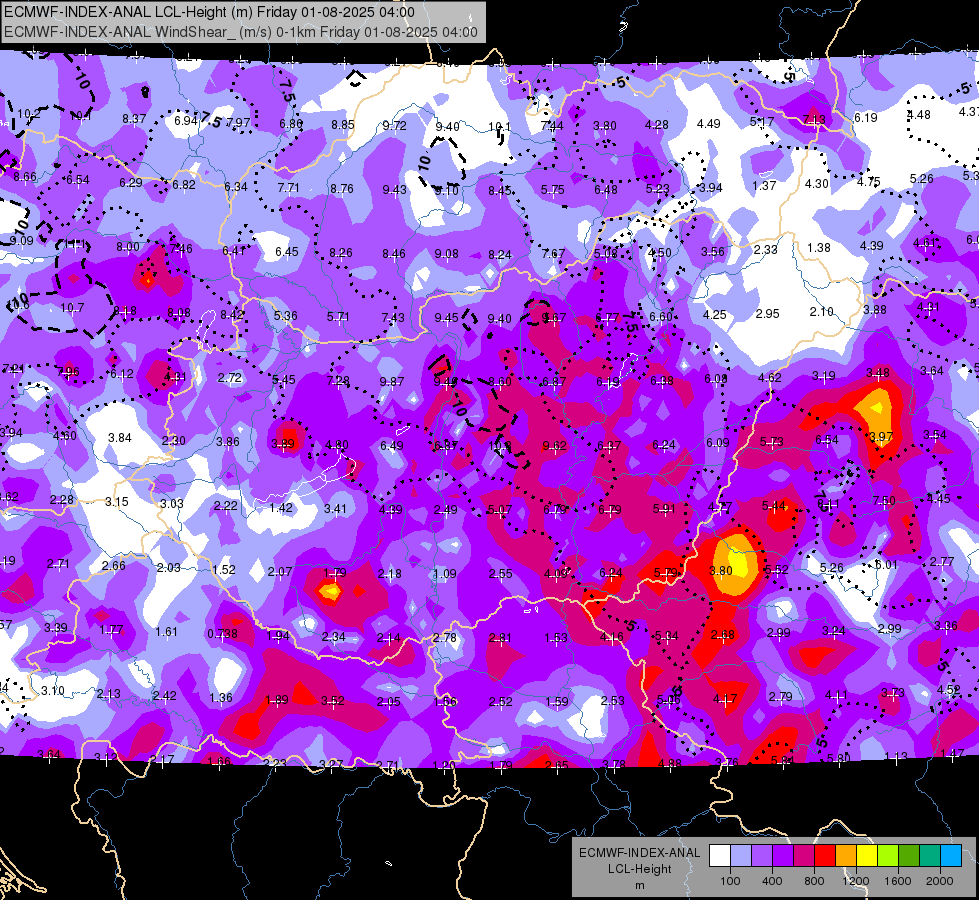Select the sky blue legend swatch after 2000
The height and width of the screenshot is (900, 979).
click(x=952, y=856)
